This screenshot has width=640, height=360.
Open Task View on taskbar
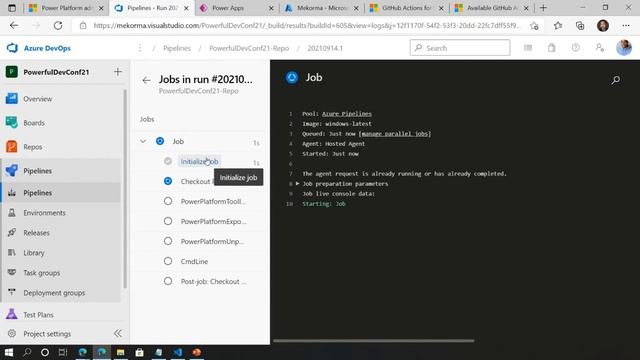point(62,352)
